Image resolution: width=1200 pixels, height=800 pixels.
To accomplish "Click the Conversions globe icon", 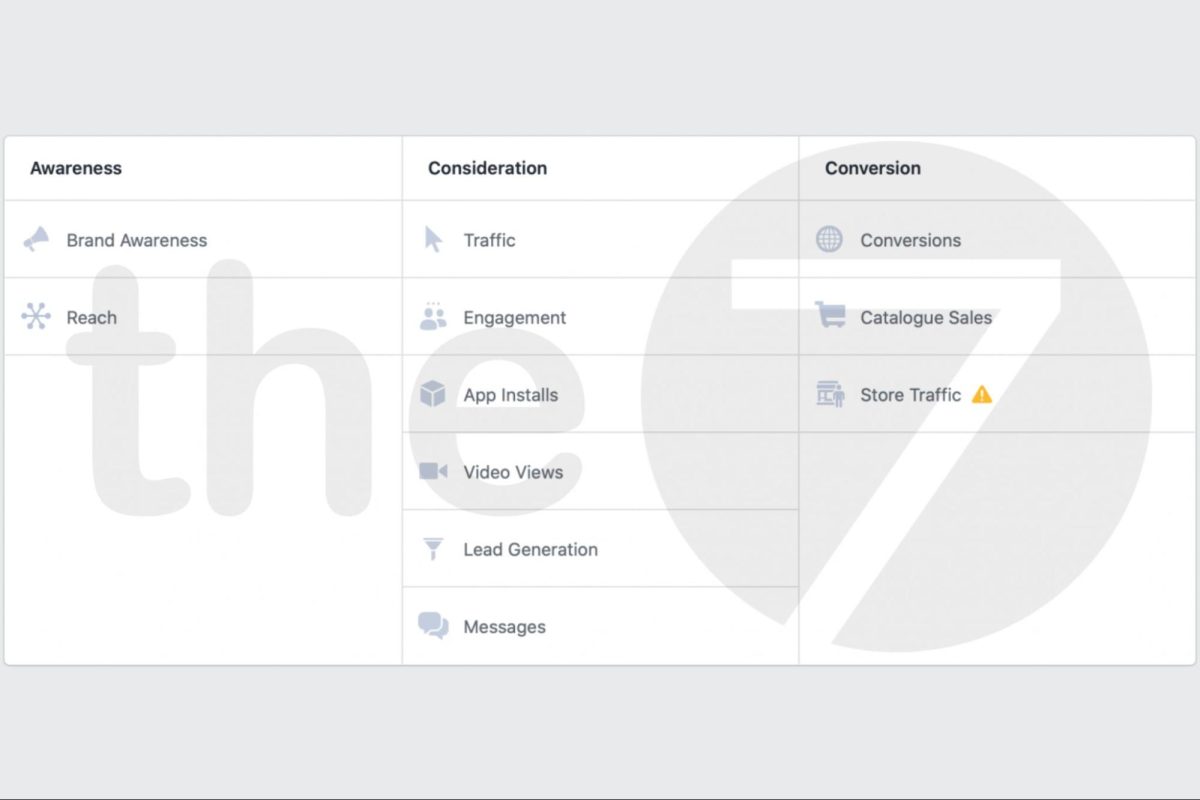I will point(829,239).
